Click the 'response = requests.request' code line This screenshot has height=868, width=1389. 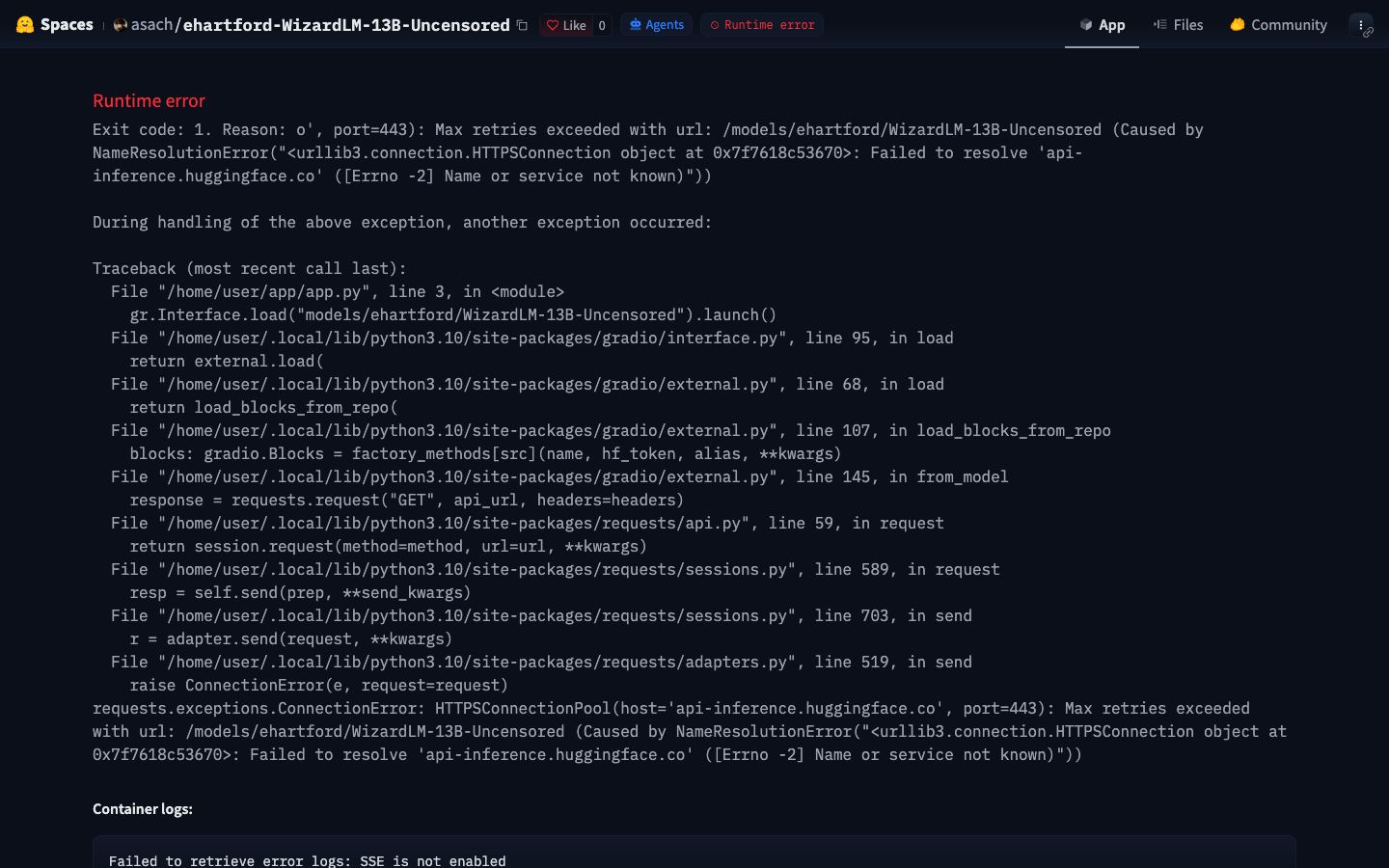point(407,500)
